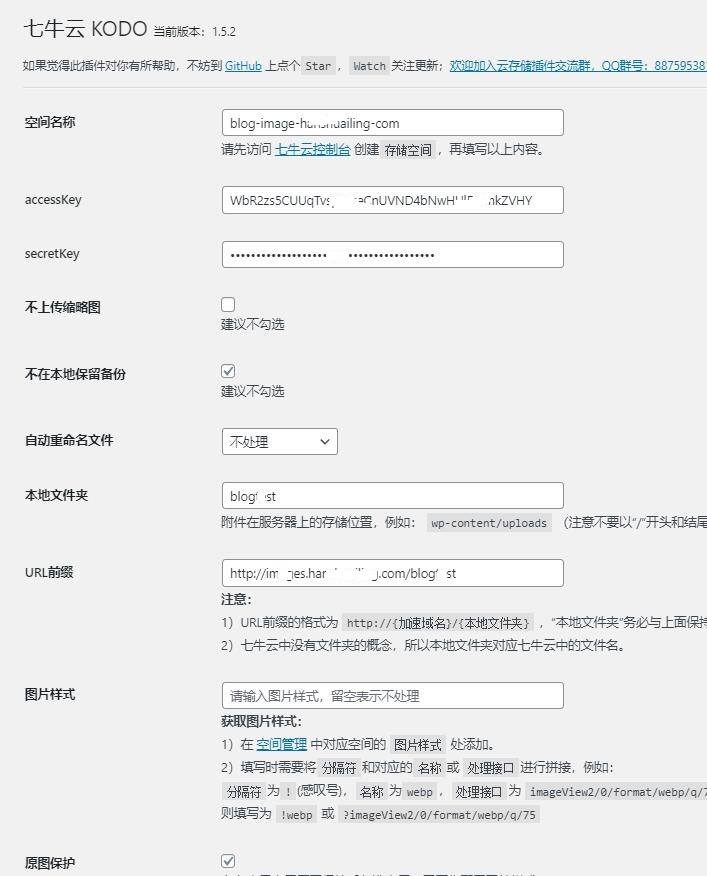Click the Star code tag
The height and width of the screenshot is (876, 707).
pos(318,66)
